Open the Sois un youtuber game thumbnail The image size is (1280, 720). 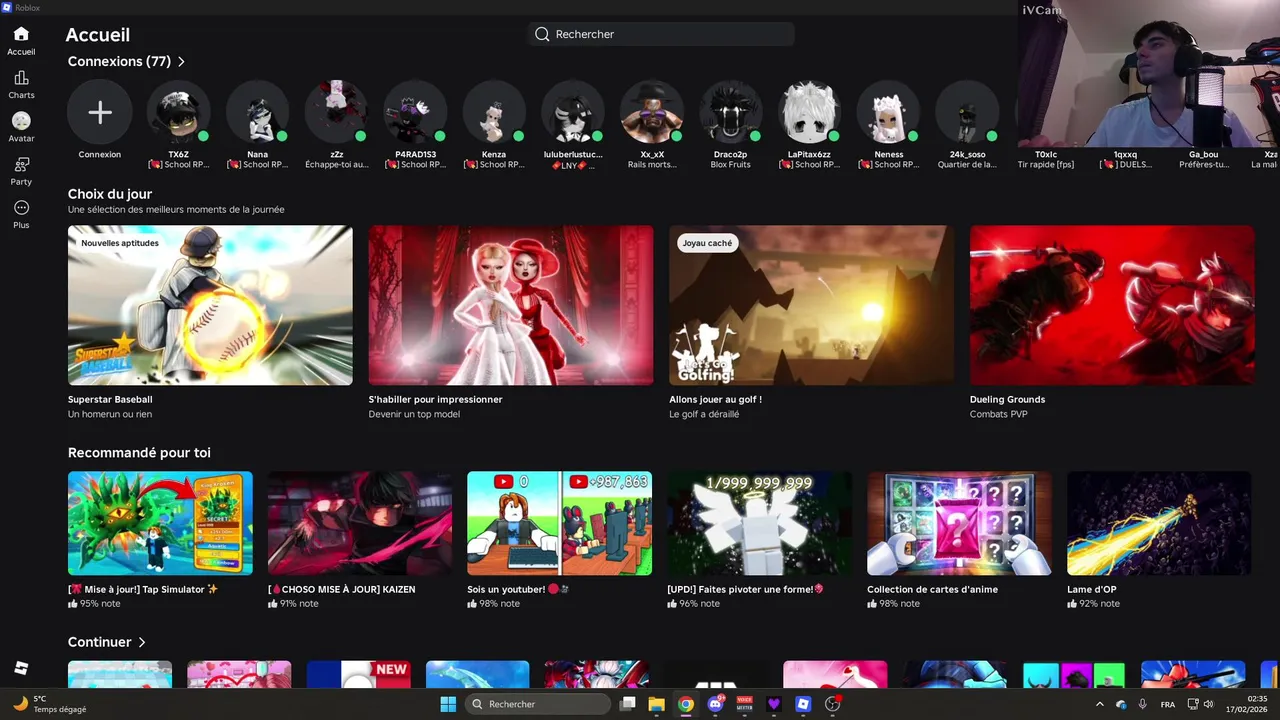coord(559,523)
